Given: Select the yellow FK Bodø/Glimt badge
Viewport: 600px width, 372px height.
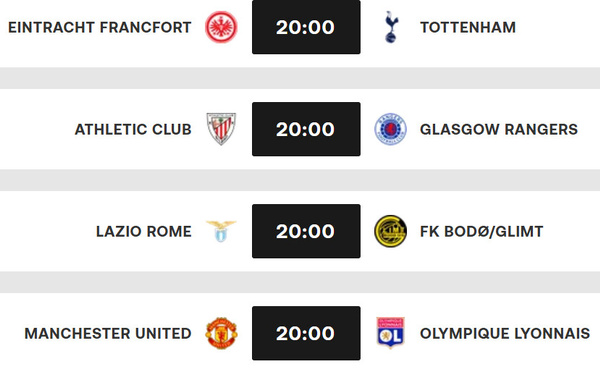Looking at the screenshot, I should coord(390,231).
